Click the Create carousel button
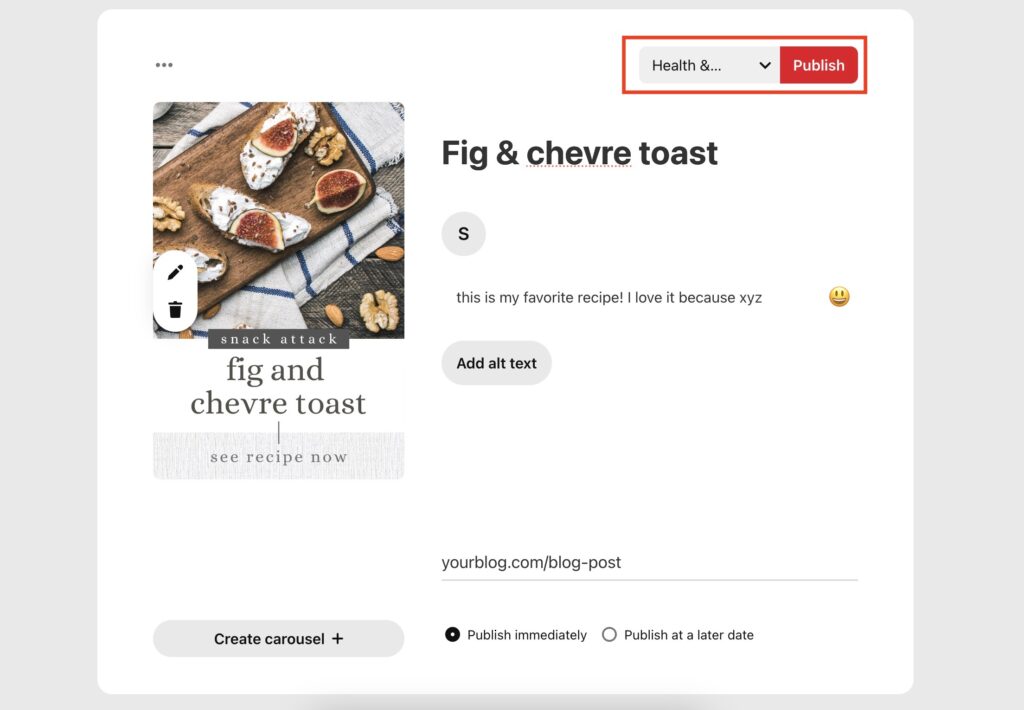This screenshot has height=710, width=1024. (x=279, y=639)
